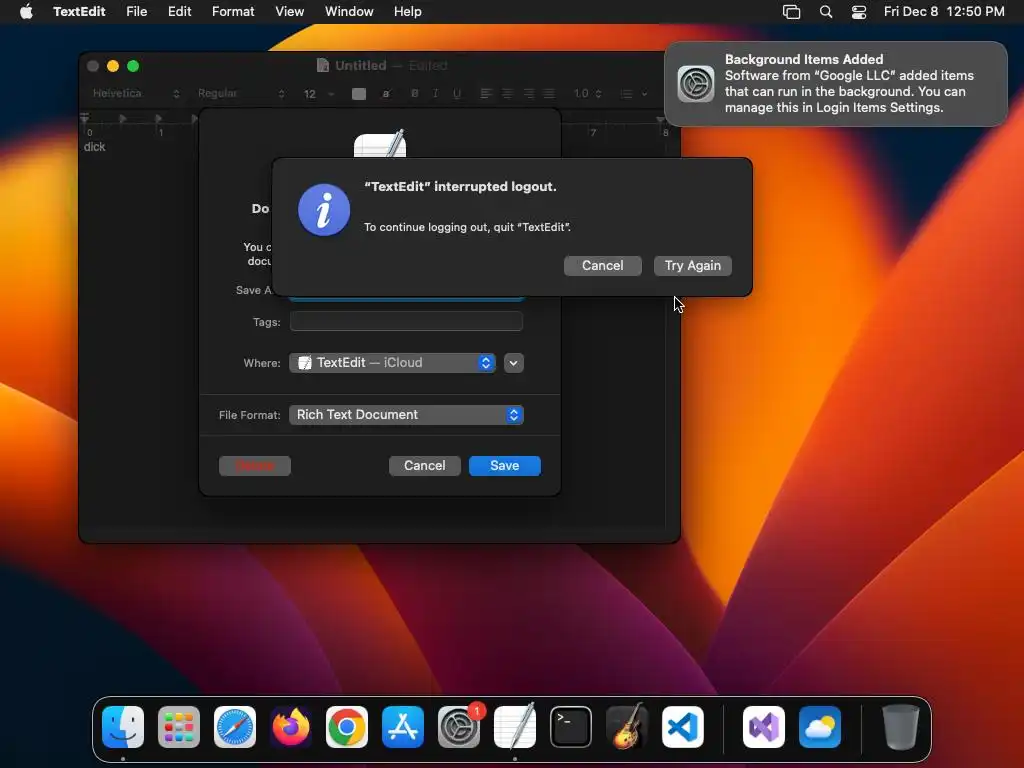This screenshot has height=768, width=1024.
Task: Click the text highlight color button
Action: click(386, 94)
